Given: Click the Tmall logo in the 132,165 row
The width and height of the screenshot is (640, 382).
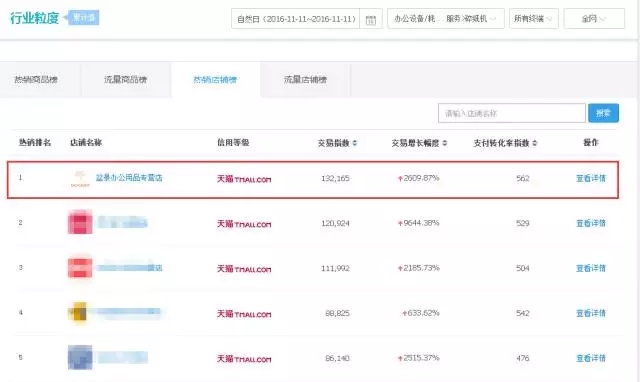Looking at the screenshot, I should pos(244,179).
